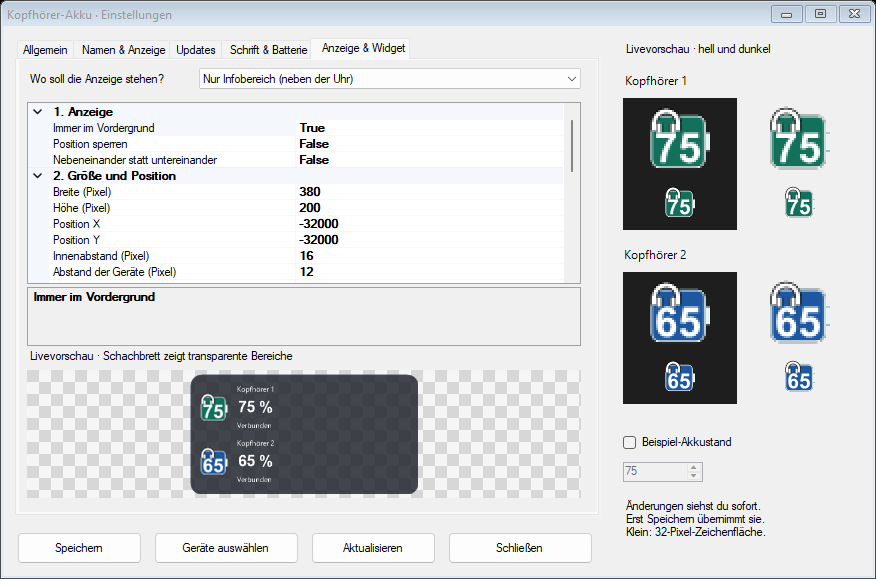
Task: Open the Updates tab
Action: [196, 50]
